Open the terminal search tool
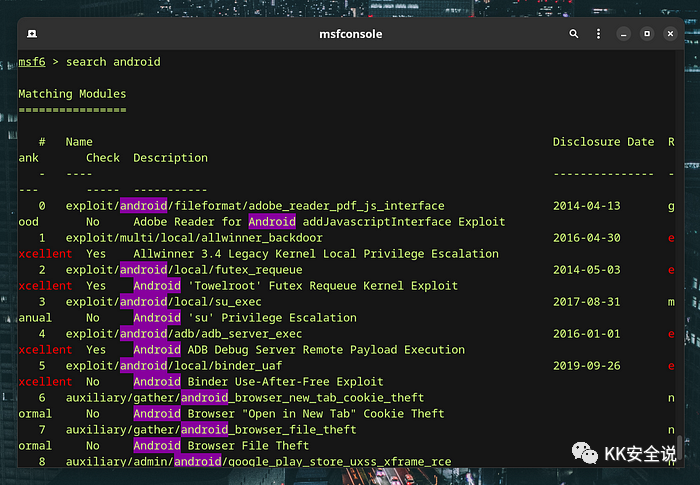 (x=574, y=34)
